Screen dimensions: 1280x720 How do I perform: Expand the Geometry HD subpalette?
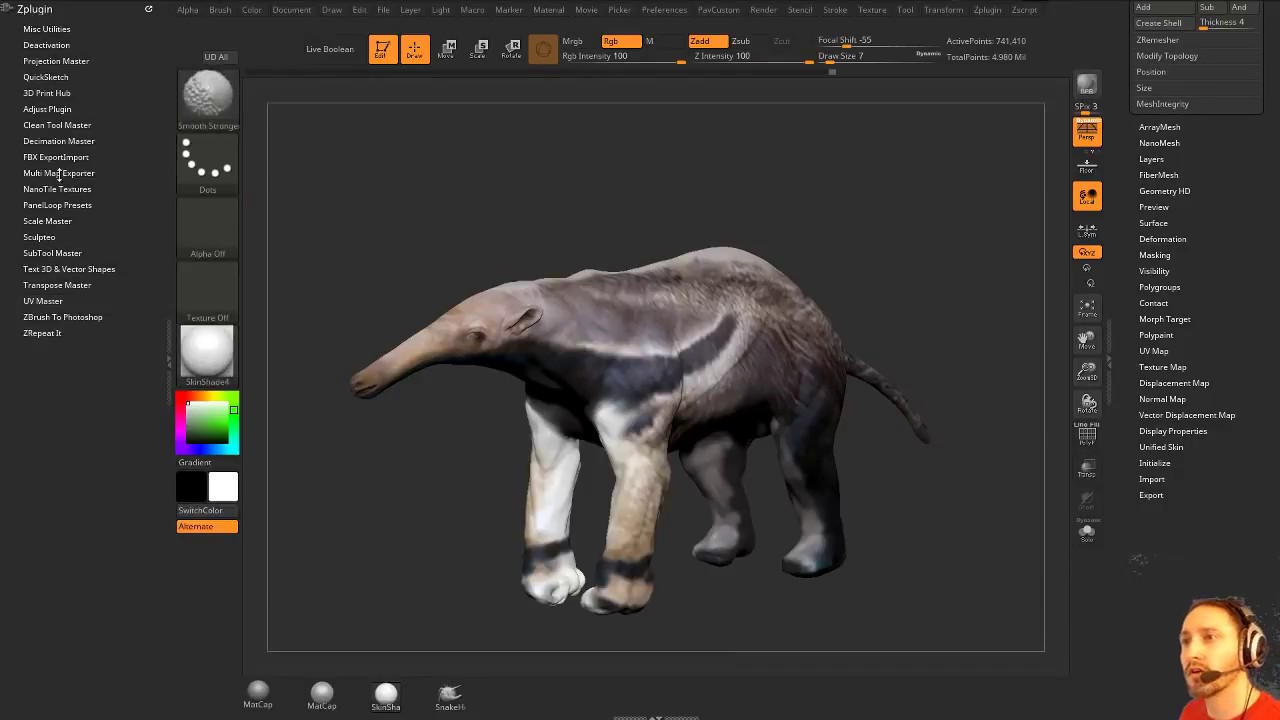pyautogui.click(x=1164, y=191)
